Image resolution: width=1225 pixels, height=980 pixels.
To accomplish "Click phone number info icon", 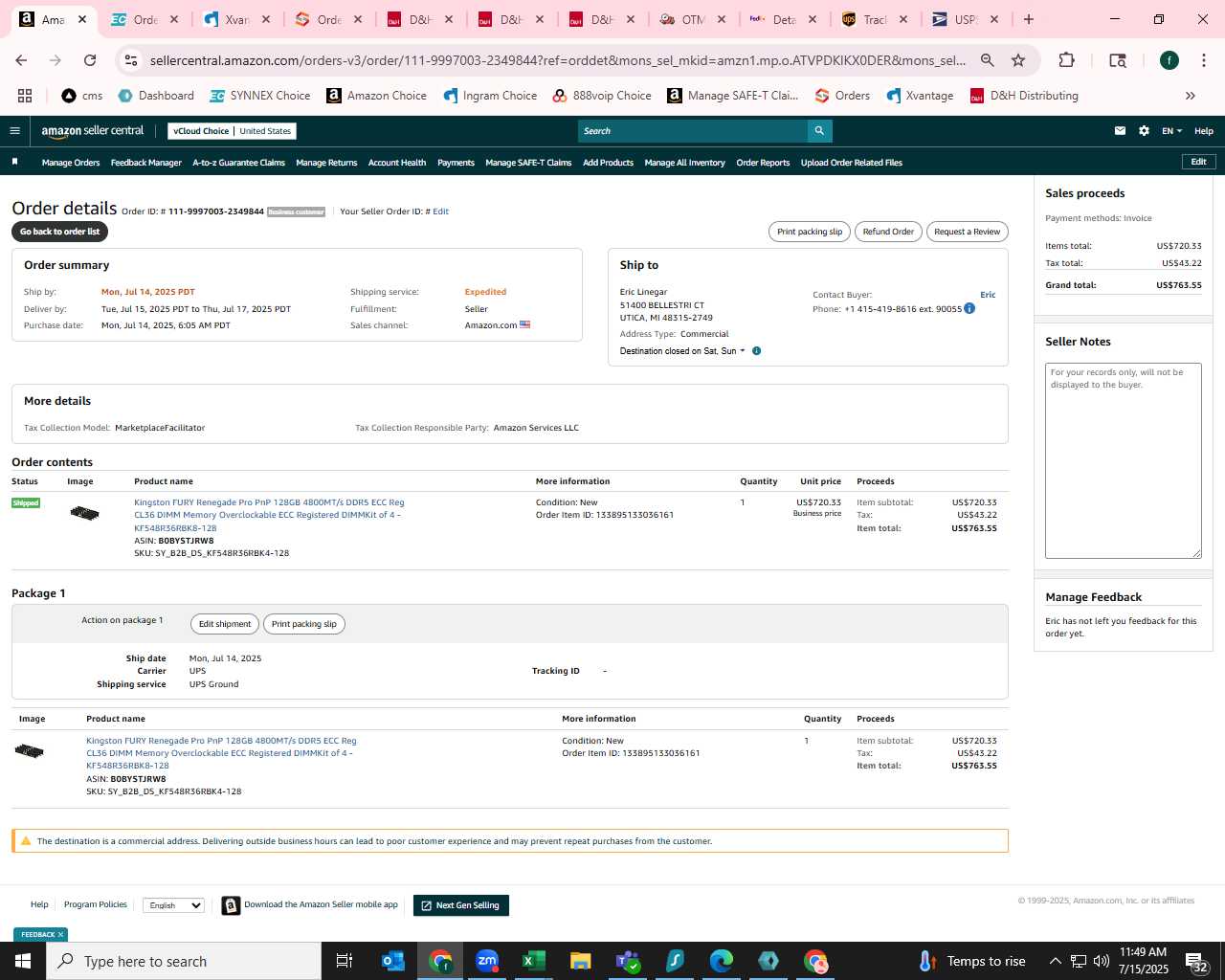I will tap(969, 308).
